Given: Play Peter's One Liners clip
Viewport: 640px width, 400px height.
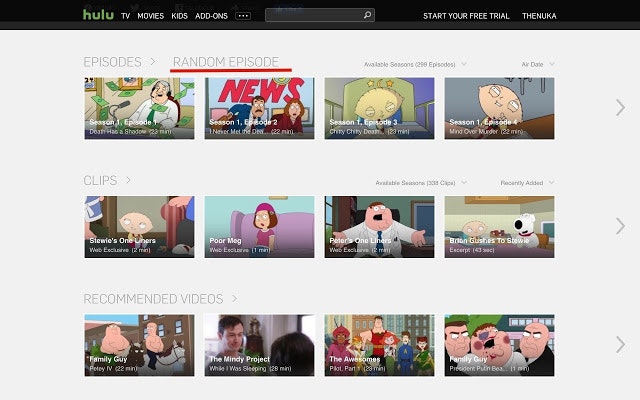Looking at the screenshot, I should click(379, 227).
